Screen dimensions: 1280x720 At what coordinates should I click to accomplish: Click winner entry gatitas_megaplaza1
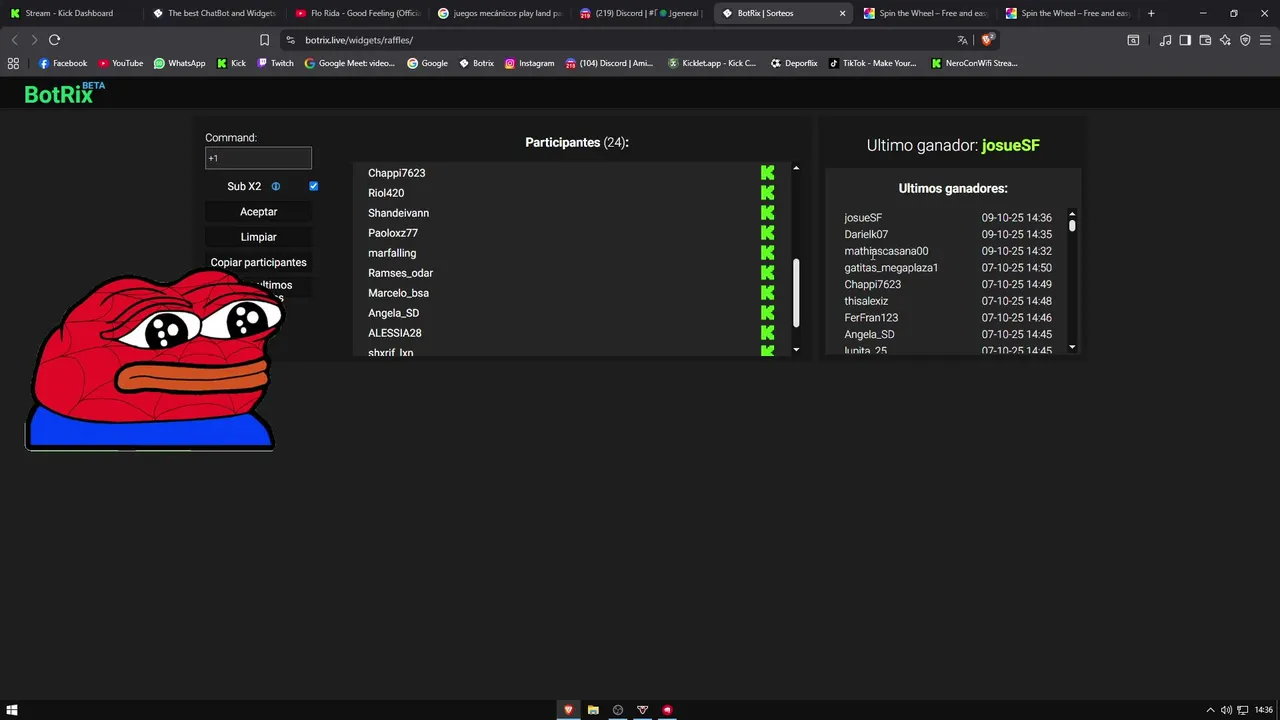pyautogui.click(x=891, y=268)
